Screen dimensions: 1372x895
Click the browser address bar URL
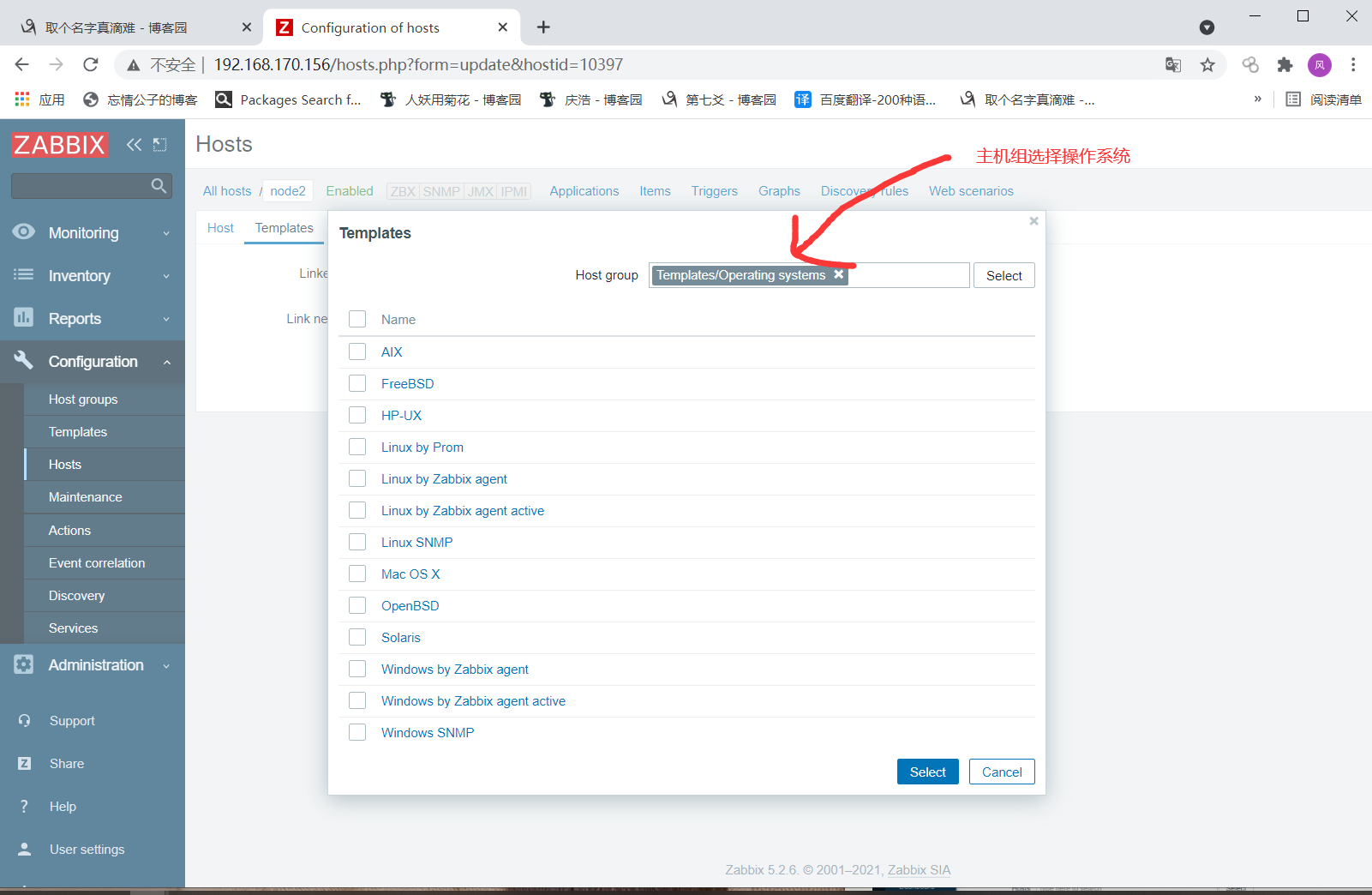pyautogui.click(x=418, y=65)
